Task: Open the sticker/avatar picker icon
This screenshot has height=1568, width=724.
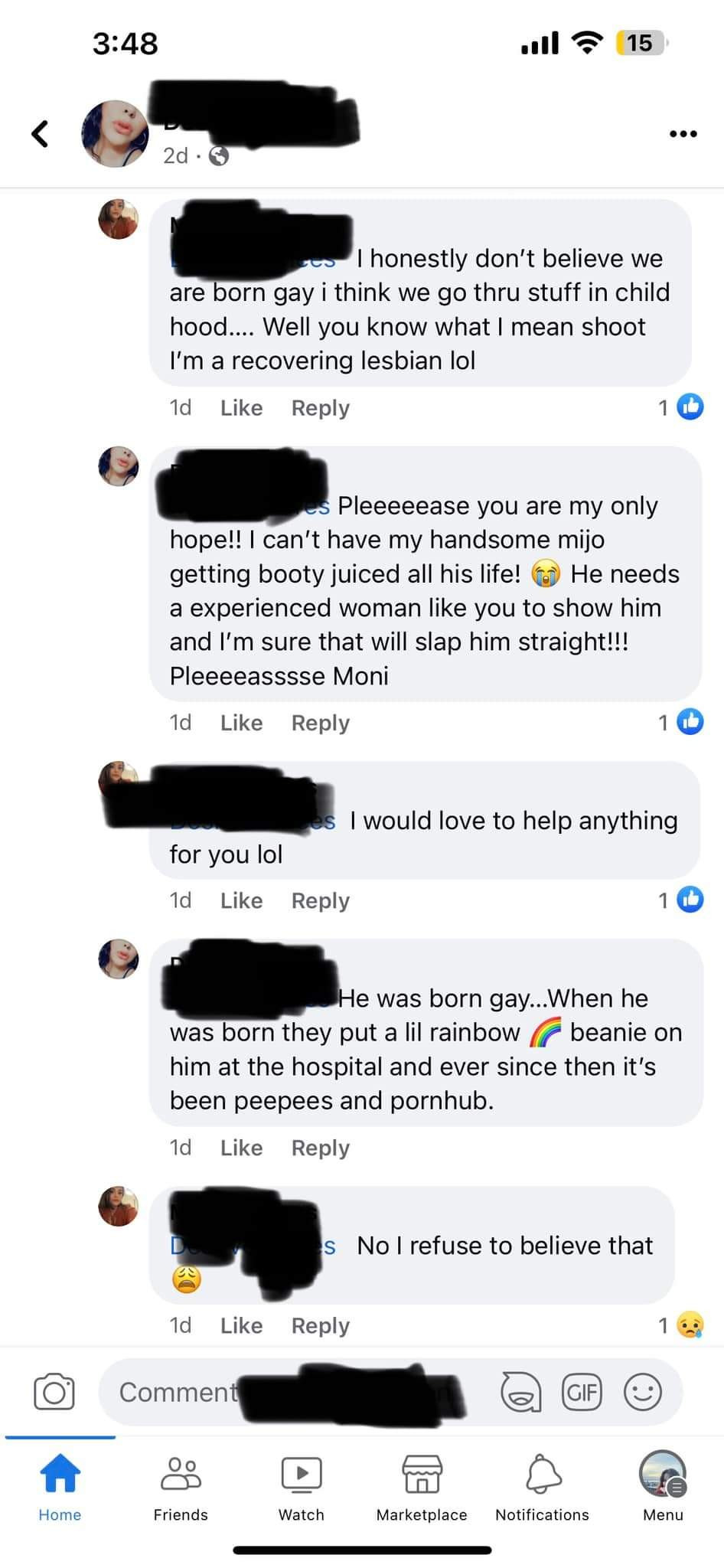Action: 520,1391
